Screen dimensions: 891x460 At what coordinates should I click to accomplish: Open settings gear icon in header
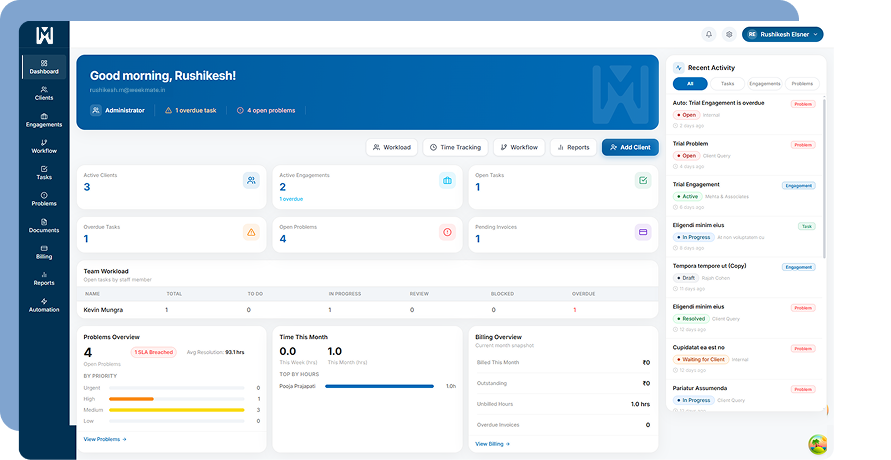pos(729,34)
